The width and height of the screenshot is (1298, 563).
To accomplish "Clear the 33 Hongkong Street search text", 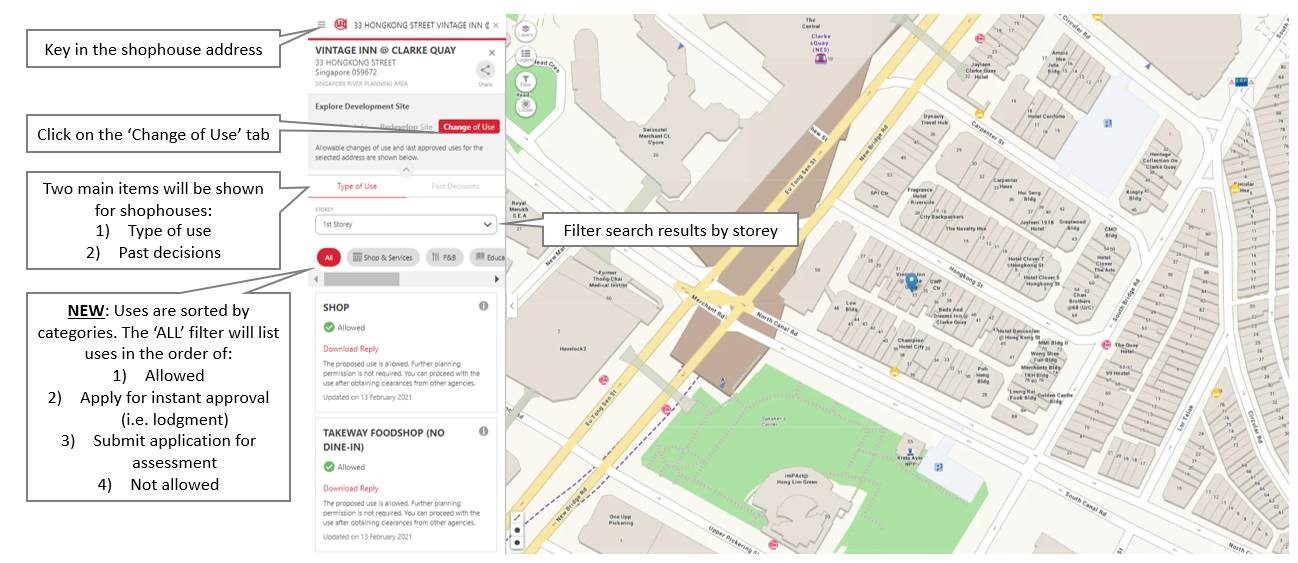I will pyautogui.click(x=496, y=24).
